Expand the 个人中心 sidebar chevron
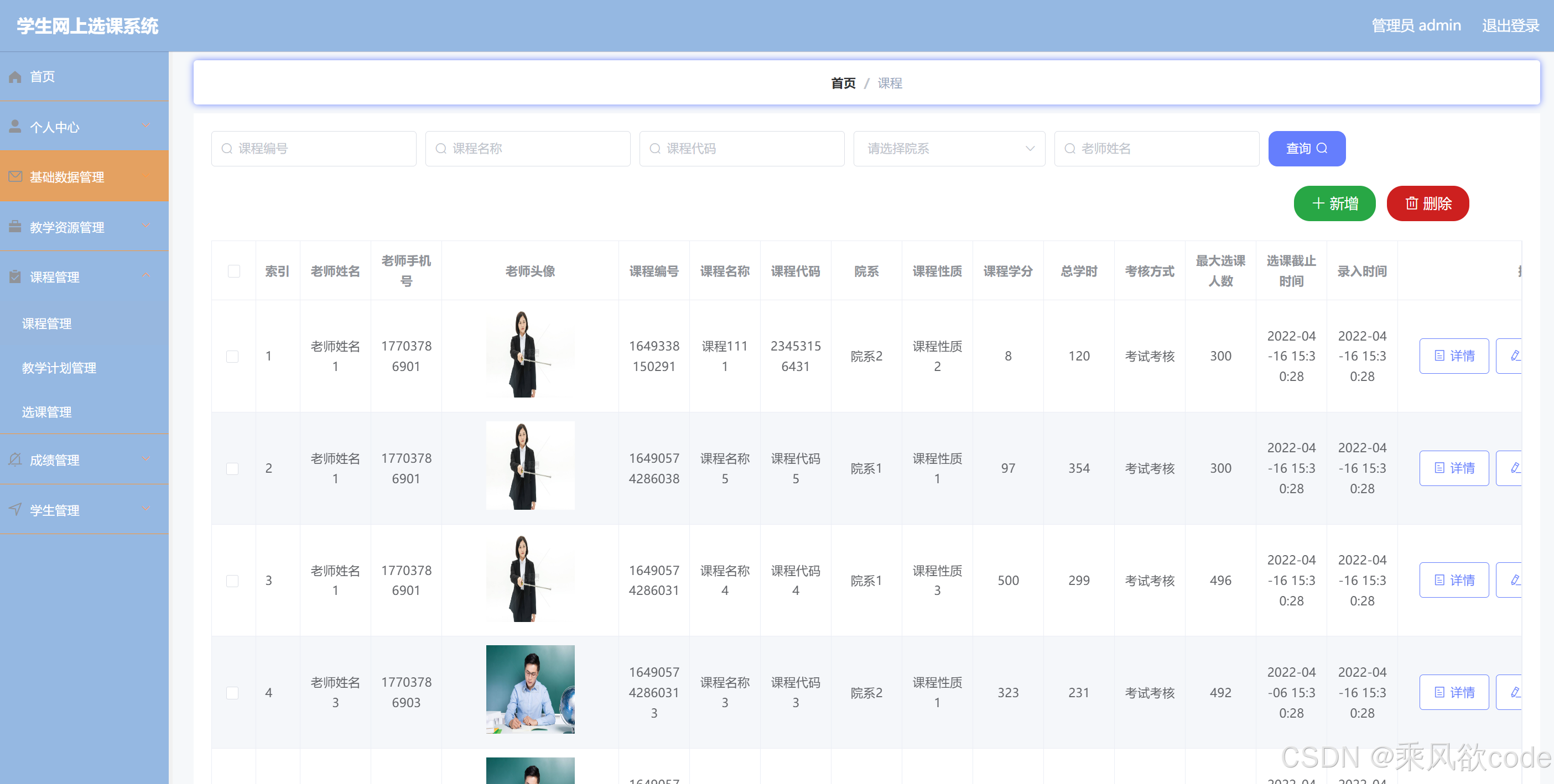Viewport: 1554px width, 784px height. coord(145,126)
